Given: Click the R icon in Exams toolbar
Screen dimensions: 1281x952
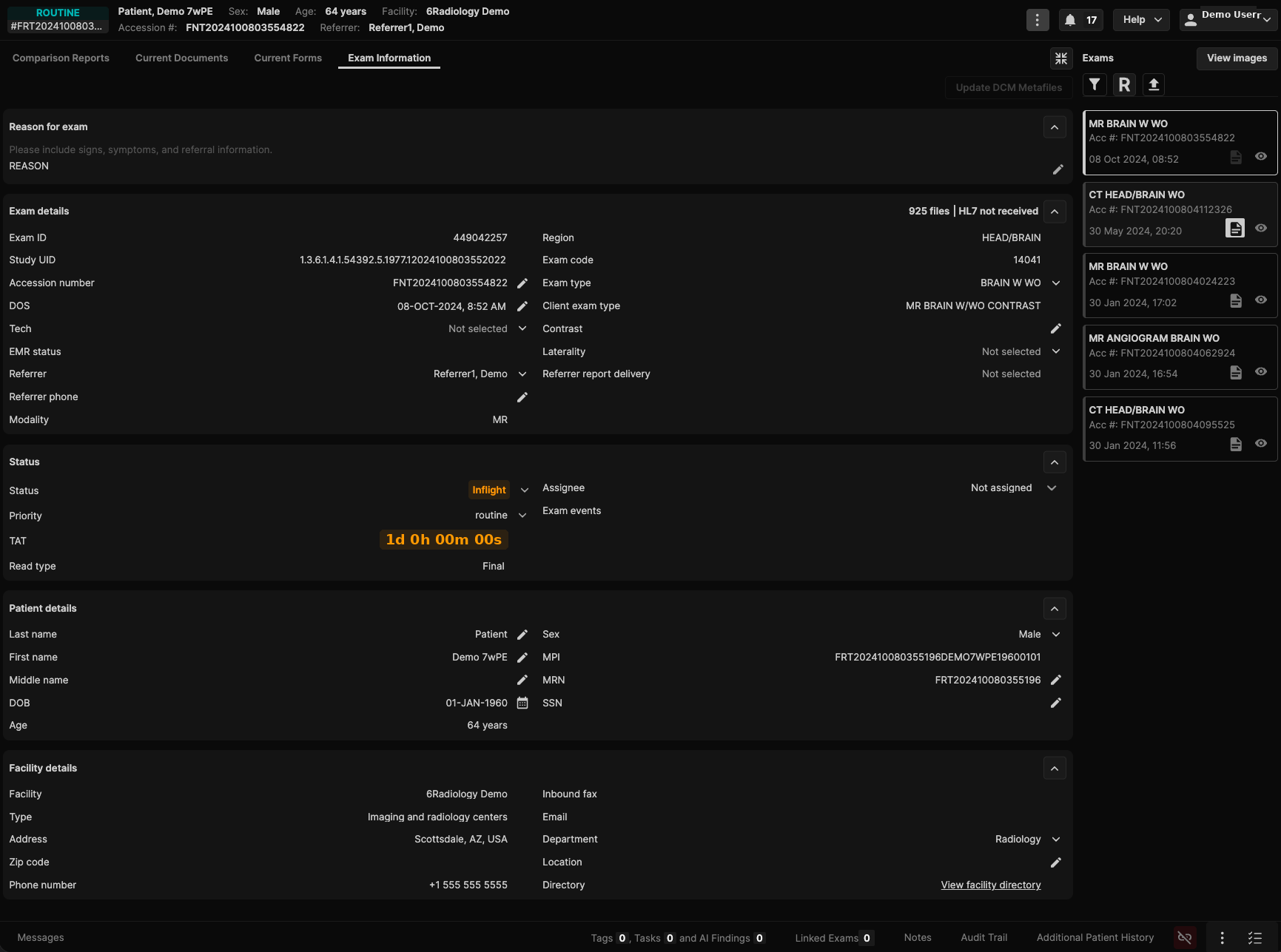Looking at the screenshot, I should click(1124, 85).
